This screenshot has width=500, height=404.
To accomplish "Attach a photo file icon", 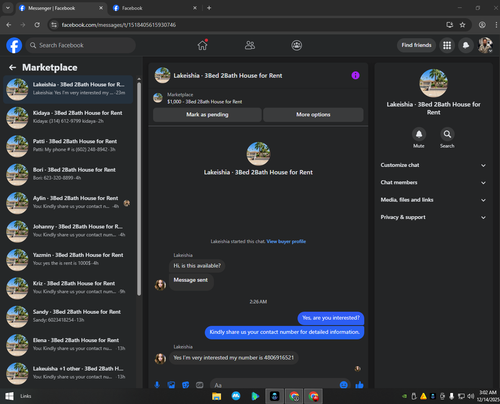I will coord(171,385).
